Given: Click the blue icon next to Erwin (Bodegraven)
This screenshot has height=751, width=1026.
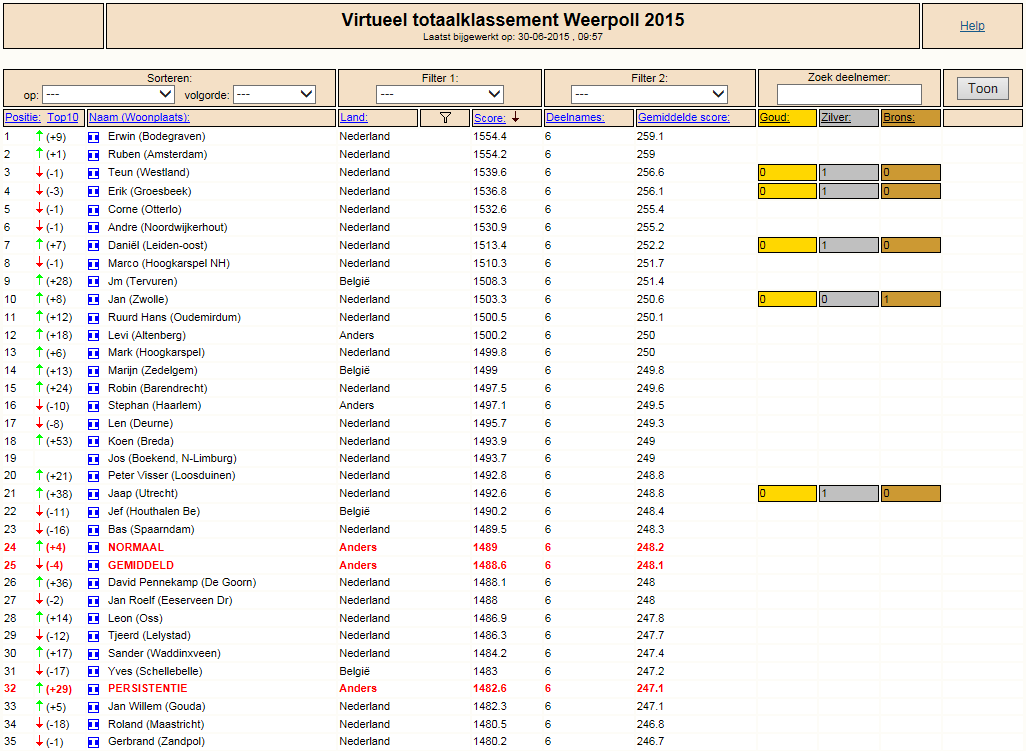Looking at the screenshot, I should coord(94,137).
